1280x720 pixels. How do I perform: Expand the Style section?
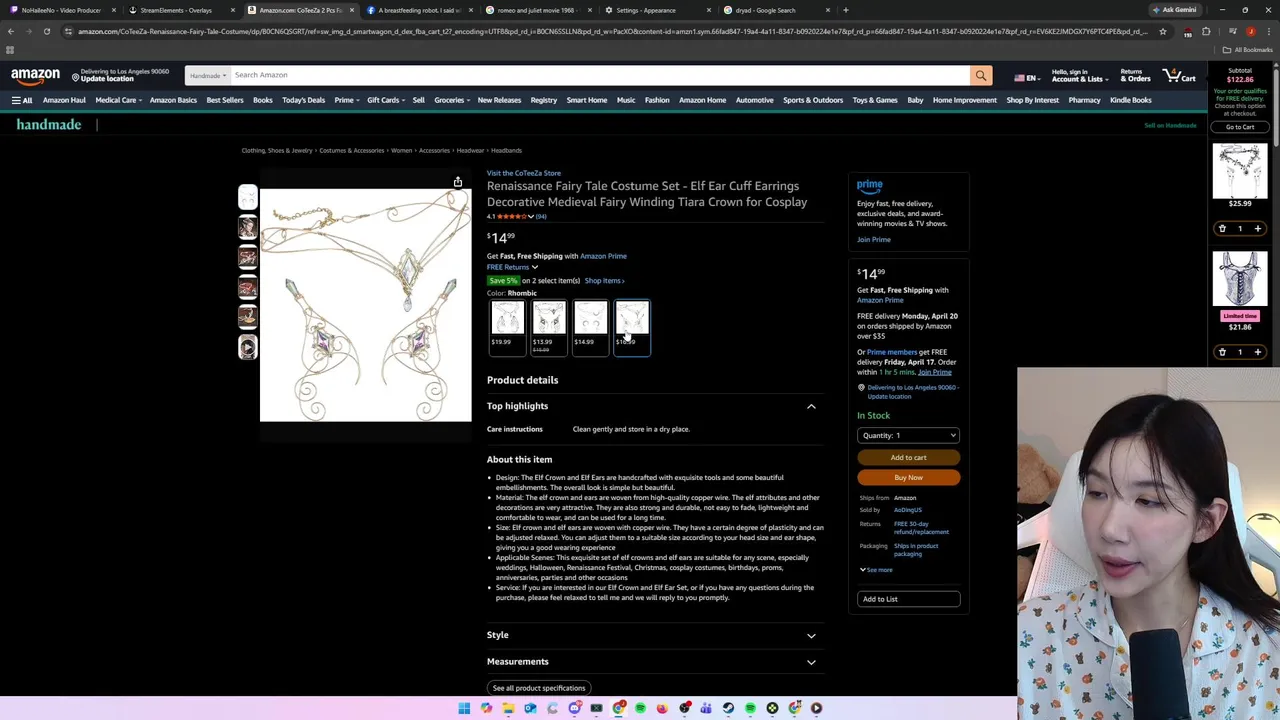tap(811, 635)
